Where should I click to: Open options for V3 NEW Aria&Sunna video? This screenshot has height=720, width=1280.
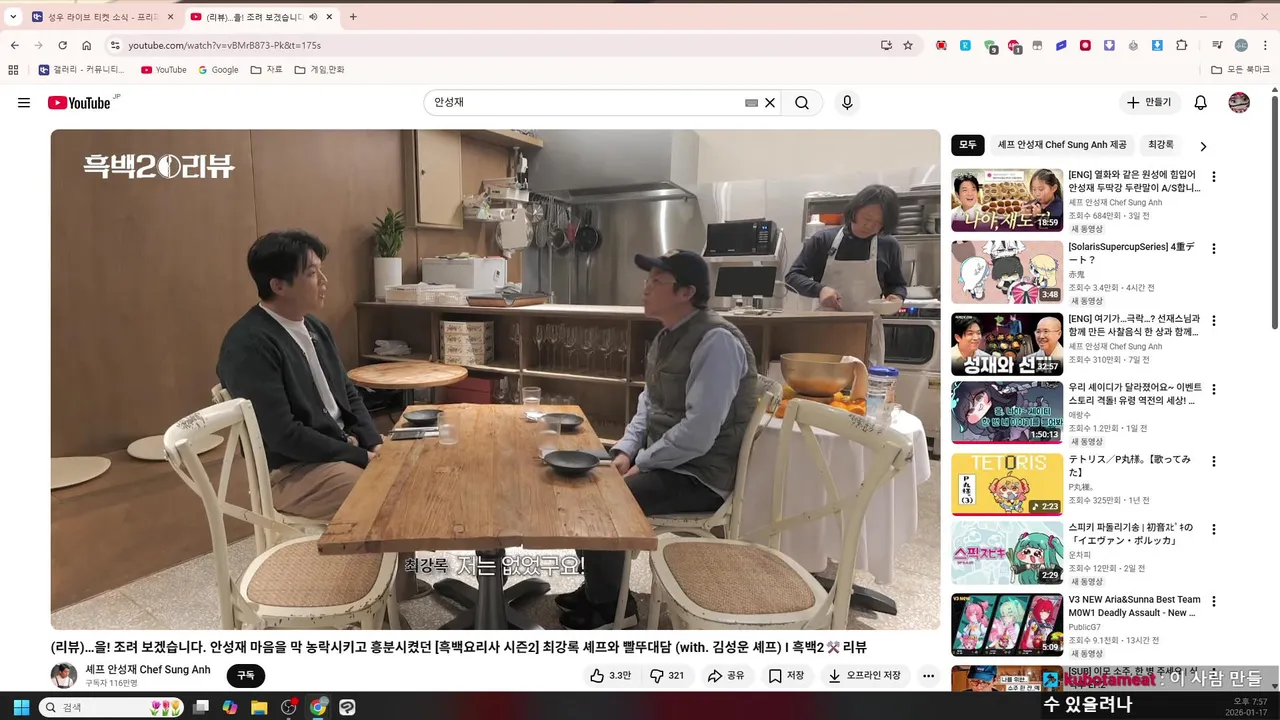coord(1214,602)
